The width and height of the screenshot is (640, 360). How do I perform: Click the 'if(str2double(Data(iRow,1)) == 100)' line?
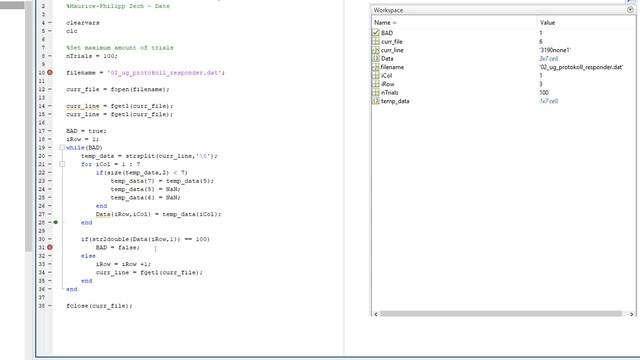tap(145, 239)
